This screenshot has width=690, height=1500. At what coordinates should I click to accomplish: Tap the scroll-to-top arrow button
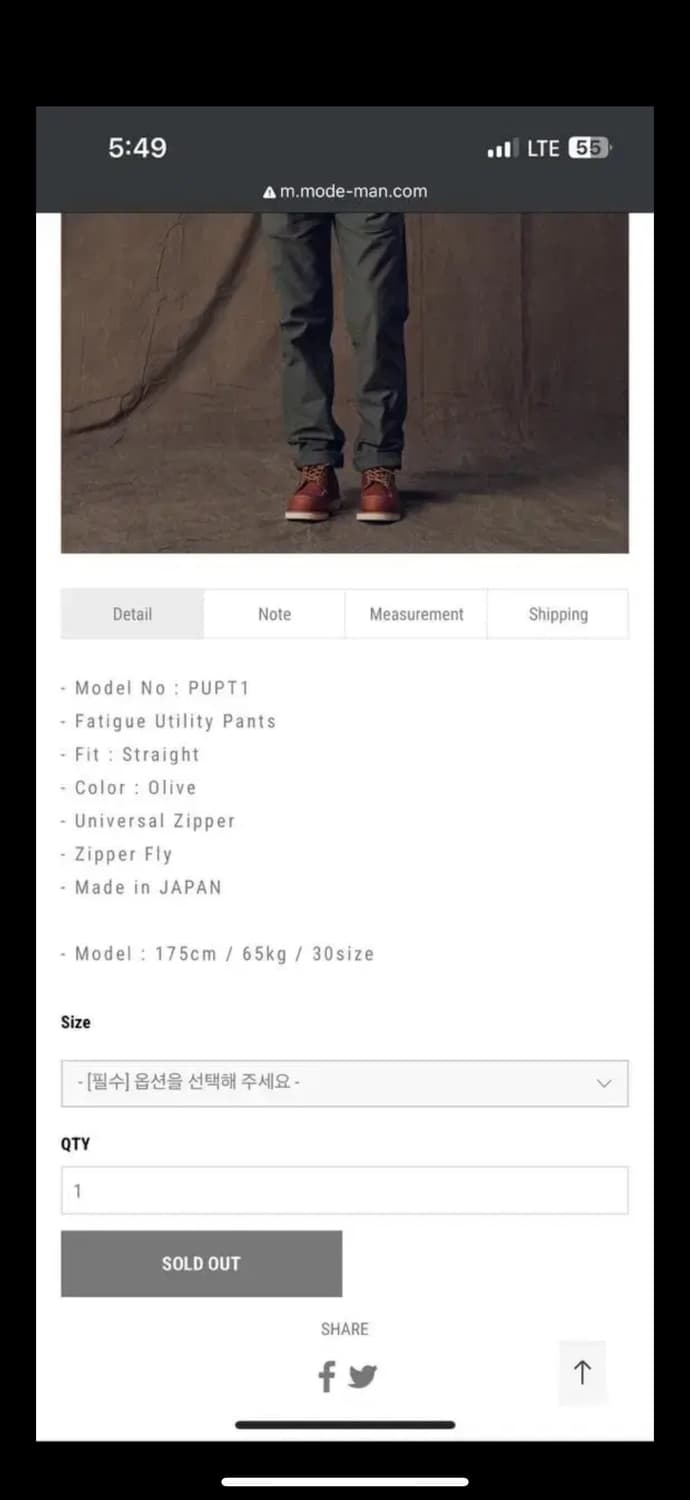pos(582,1372)
